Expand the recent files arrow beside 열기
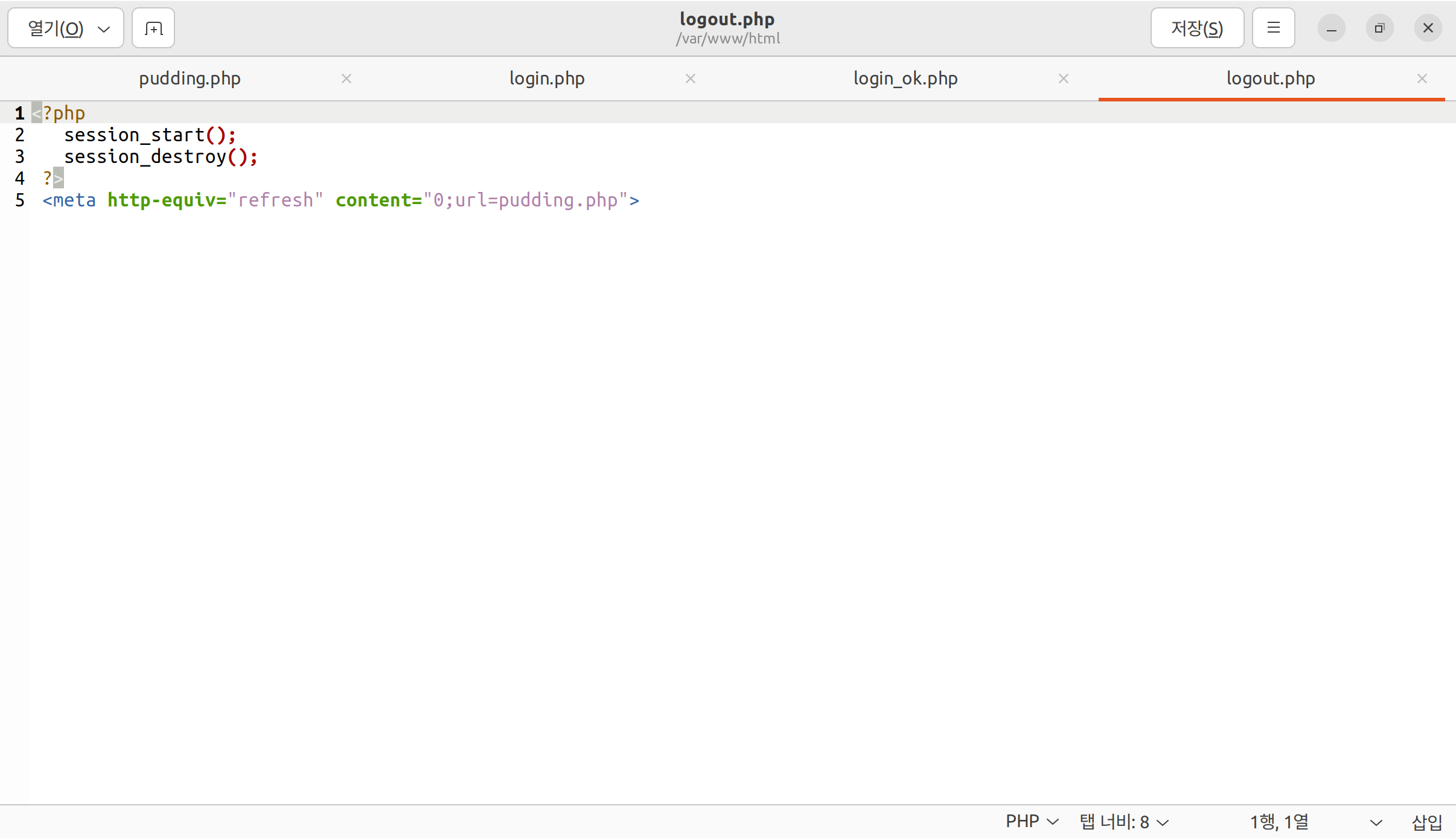Screen dimensions: 1456x838 [104, 29]
